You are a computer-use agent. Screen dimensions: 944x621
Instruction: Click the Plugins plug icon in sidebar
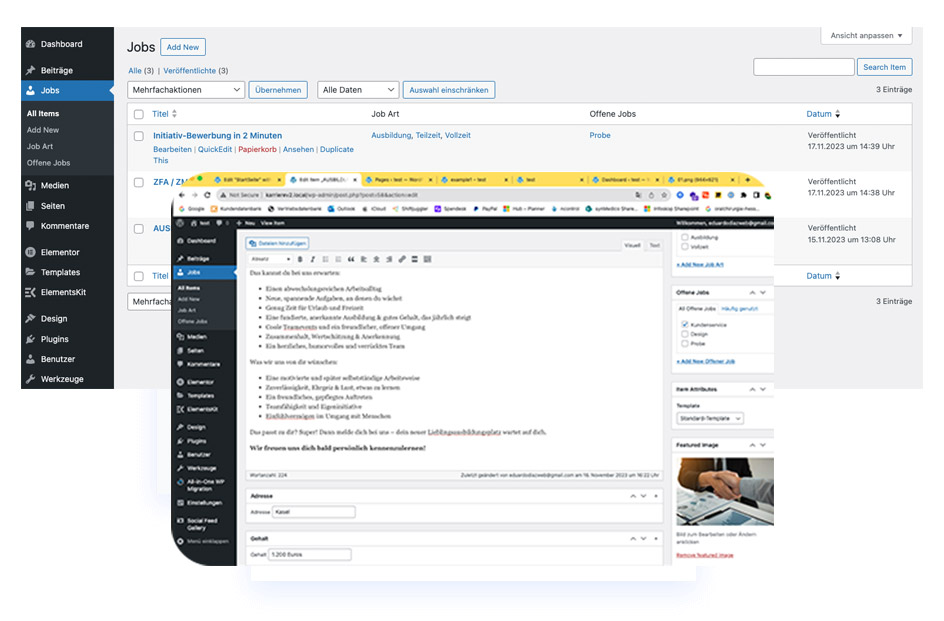pos(31,339)
